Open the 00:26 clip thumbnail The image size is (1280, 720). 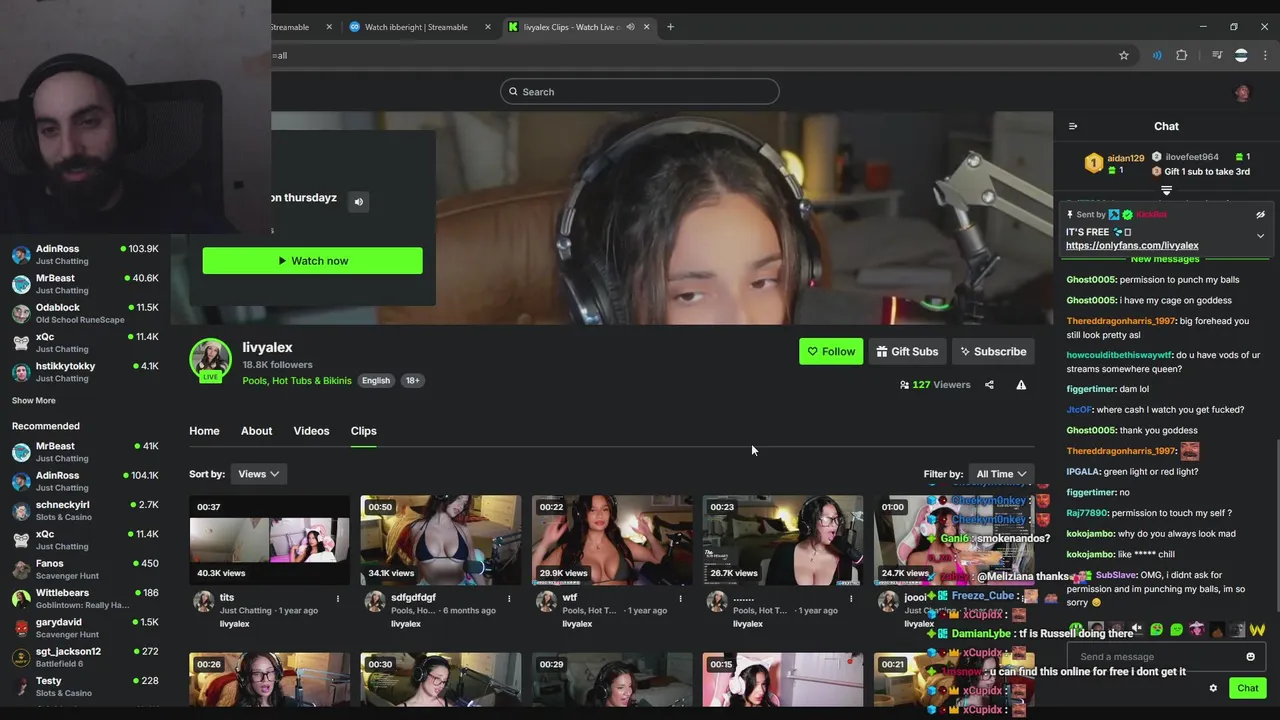(x=269, y=680)
